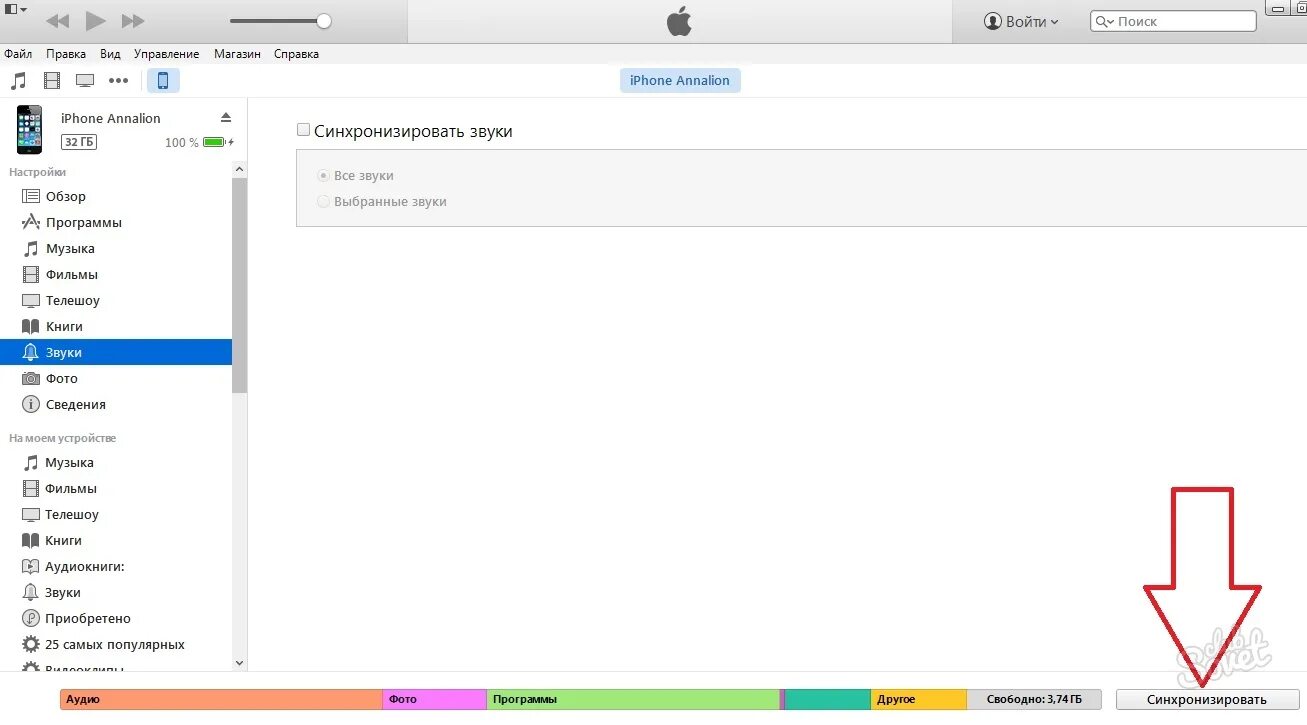The width and height of the screenshot is (1307, 725).
Task: Open the Music library icon in toolbar
Action: coord(18,81)
